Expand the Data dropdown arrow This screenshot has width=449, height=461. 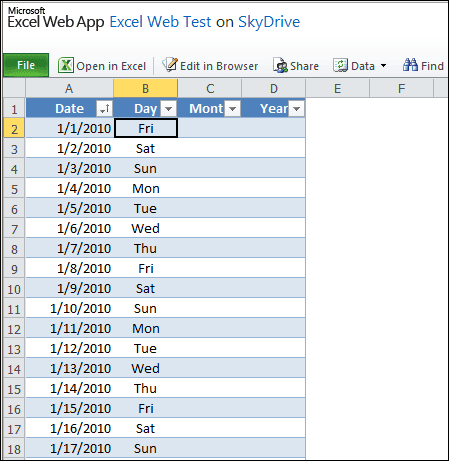coord(383,66)
